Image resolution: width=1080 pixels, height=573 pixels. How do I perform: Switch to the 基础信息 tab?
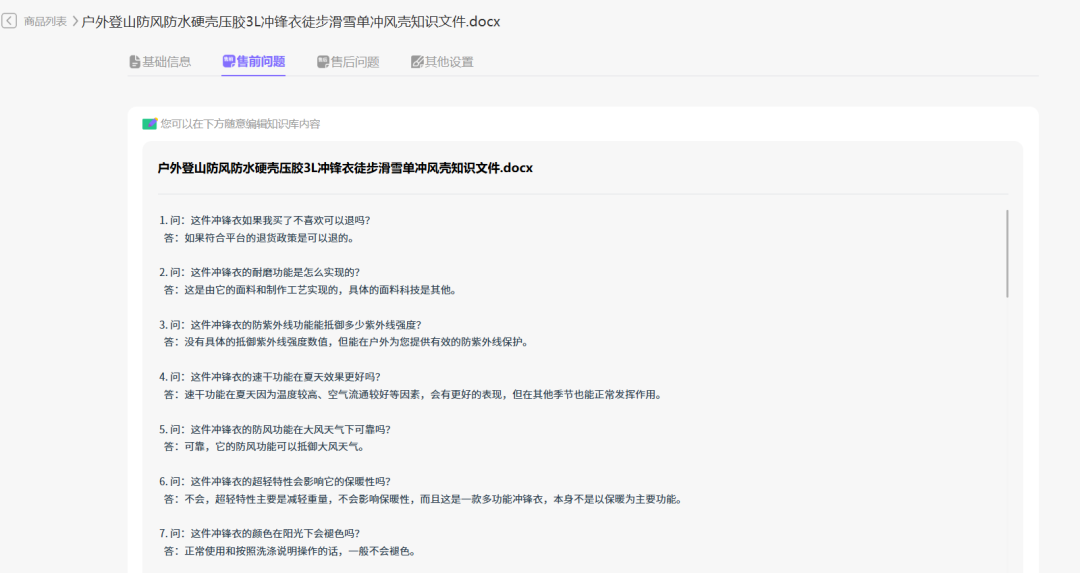pyautogui.click(x=160, y=62)
